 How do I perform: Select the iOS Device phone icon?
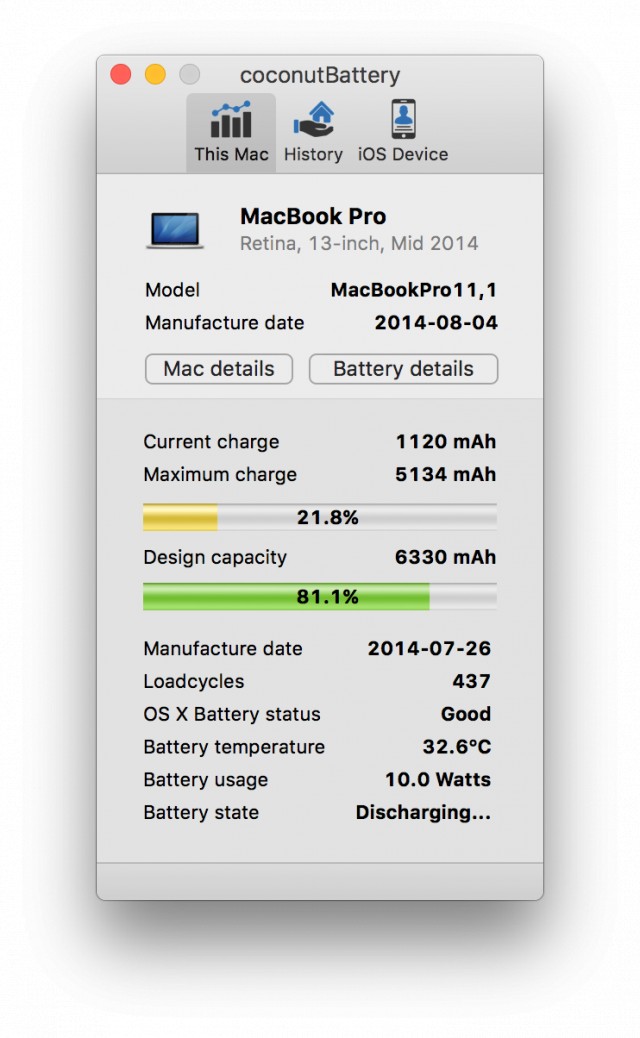click(x=403, y=120)
